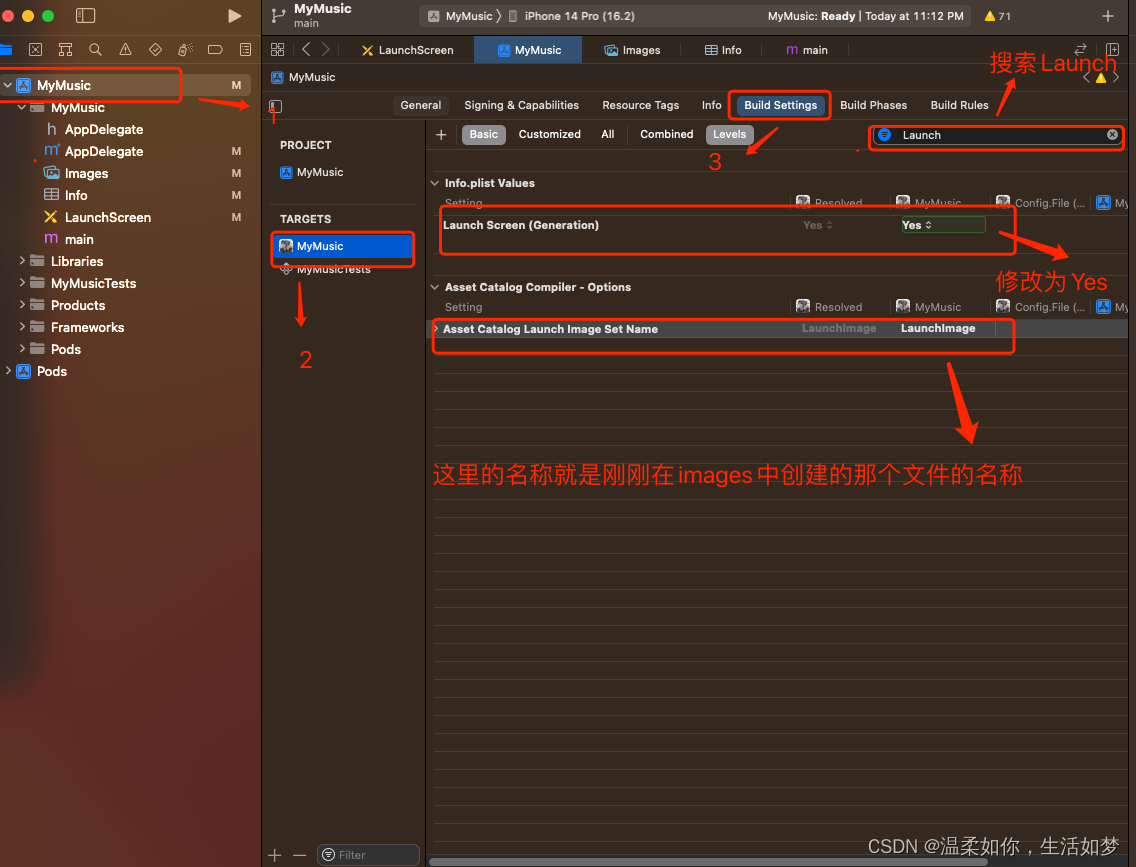Viewport: 1136px width, 867px height.
Task: Click the Build Phases section
Action: [873, 104]
